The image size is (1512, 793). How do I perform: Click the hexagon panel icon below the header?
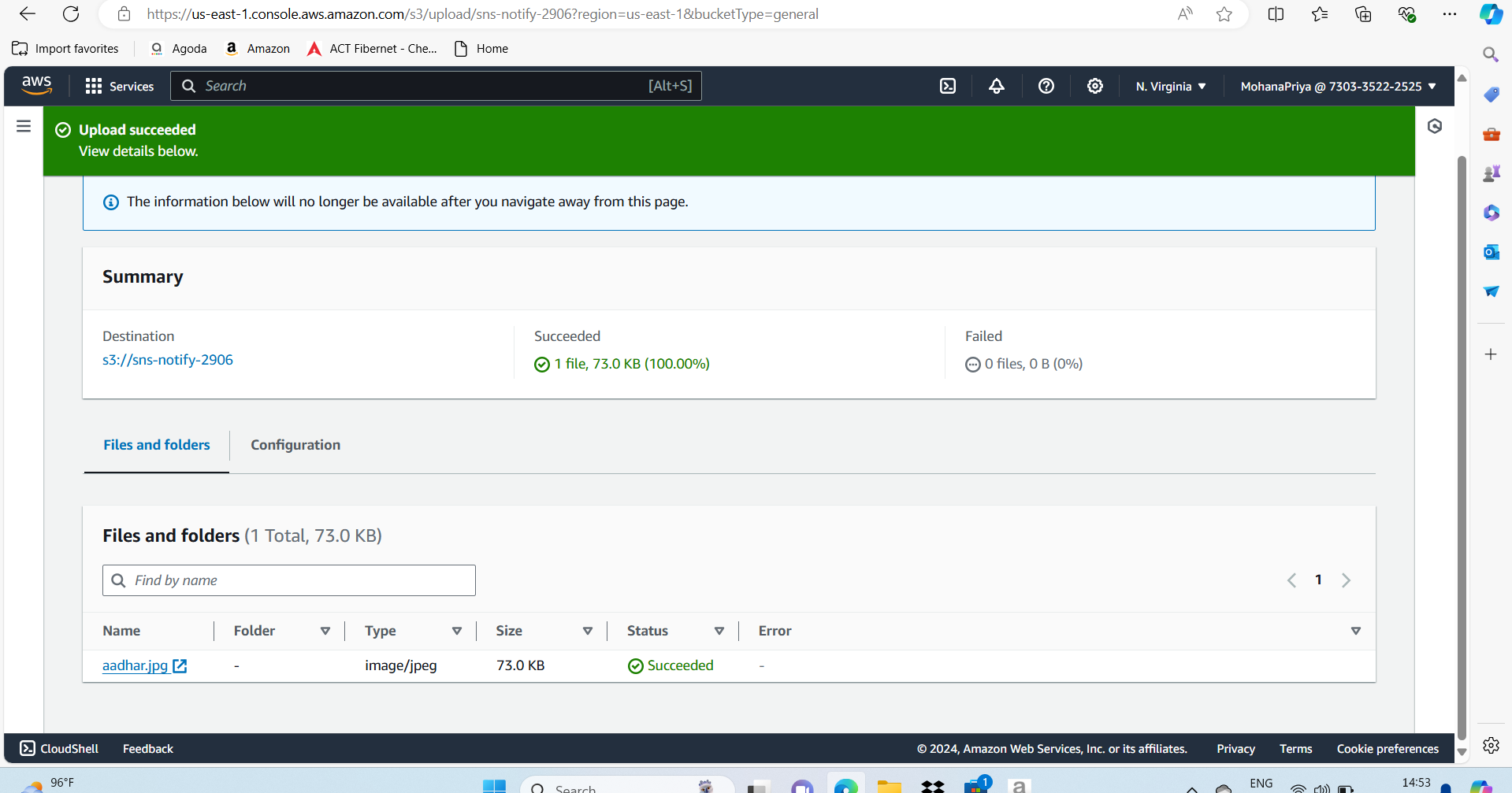click(x=1435, y=126)
